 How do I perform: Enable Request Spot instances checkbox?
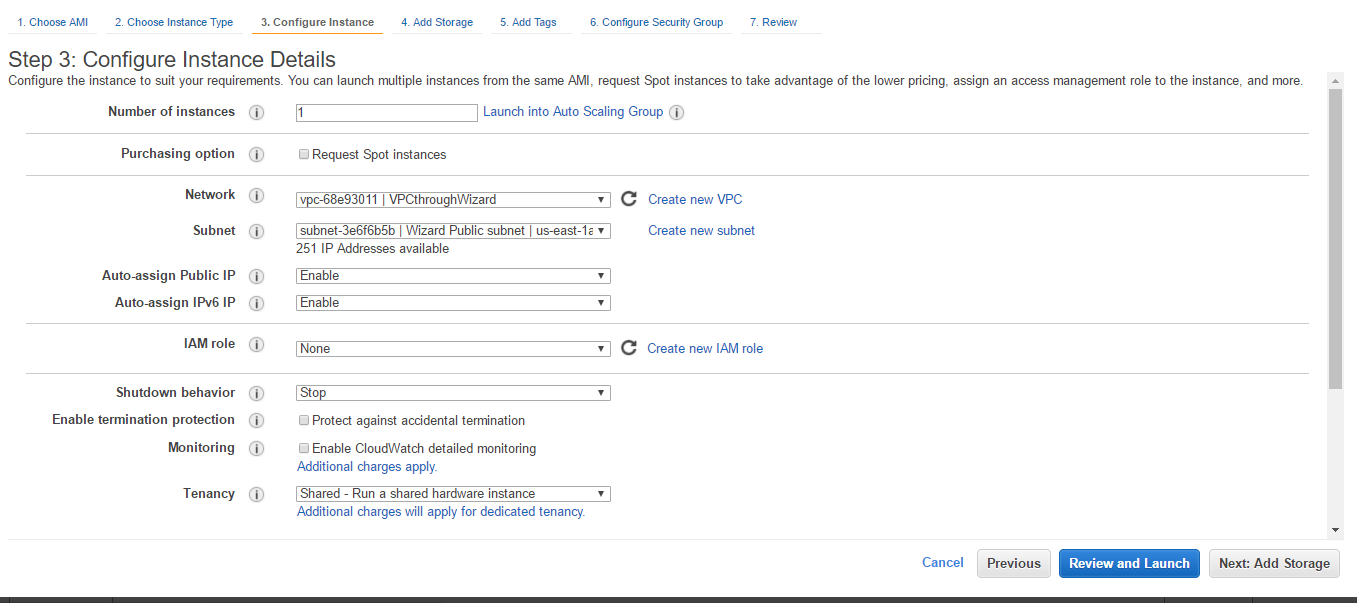click(x=304, y=154)
